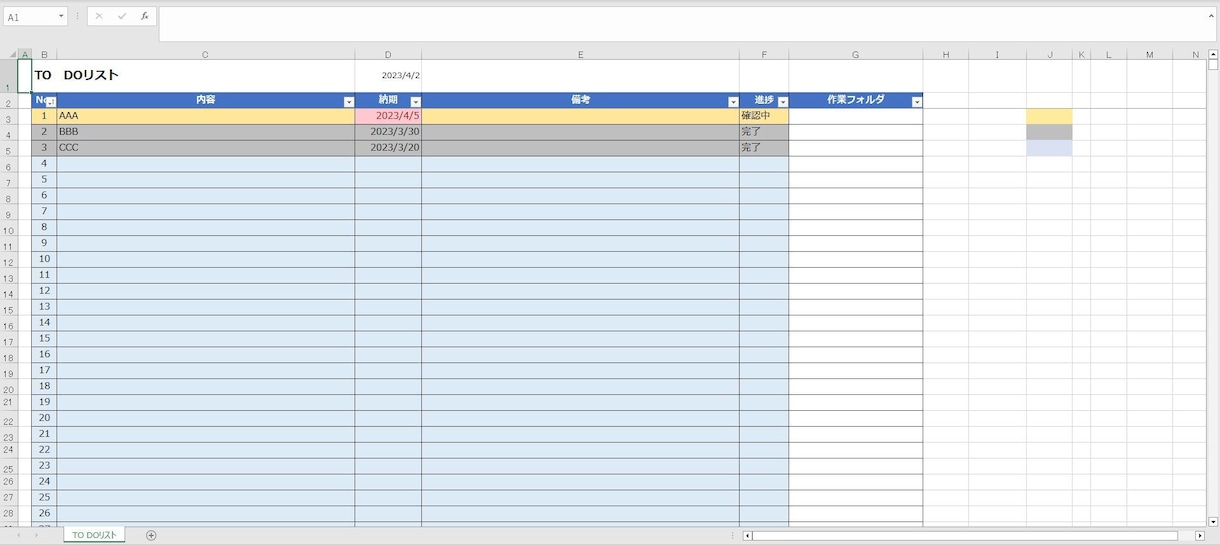The width and height of the screenshot is (1220, 545).
Task: Open the 納期 column filter dropdown
Action: [416, 102]
